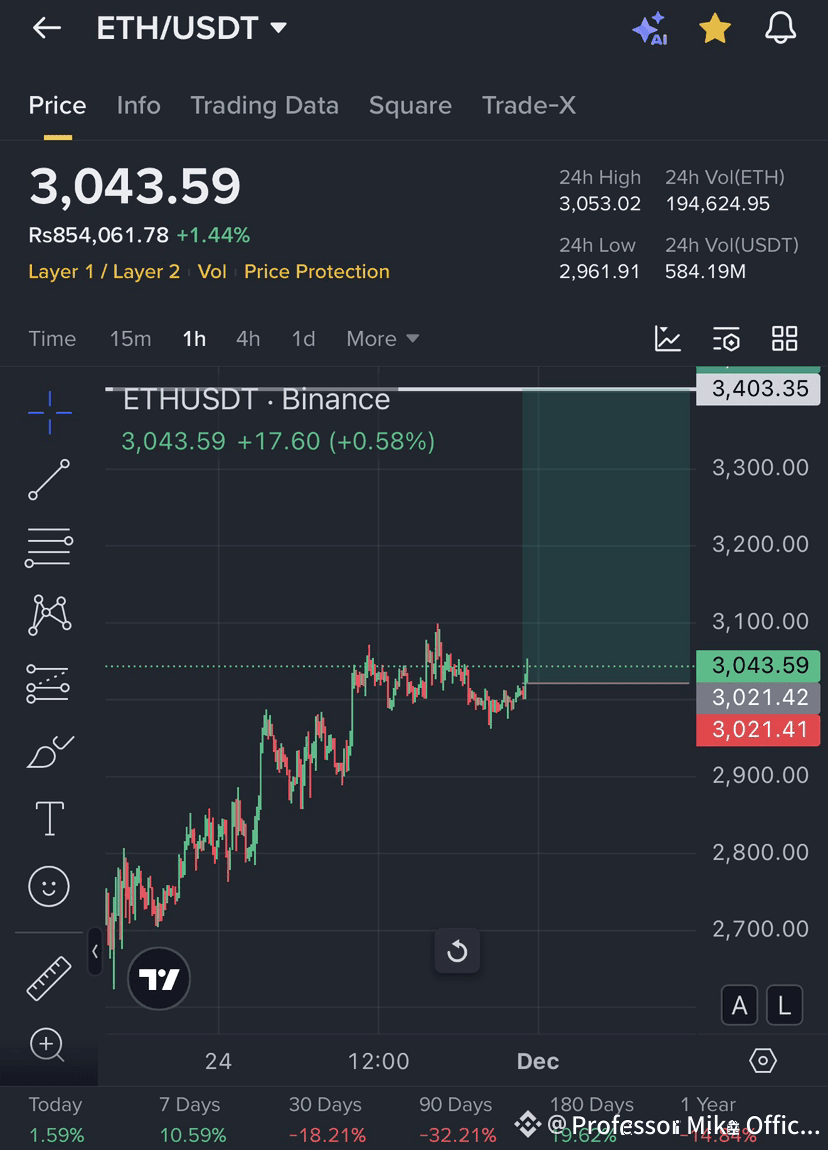Select the brush drawing tool
This screenshot has width=828, height=1150.
50,751
